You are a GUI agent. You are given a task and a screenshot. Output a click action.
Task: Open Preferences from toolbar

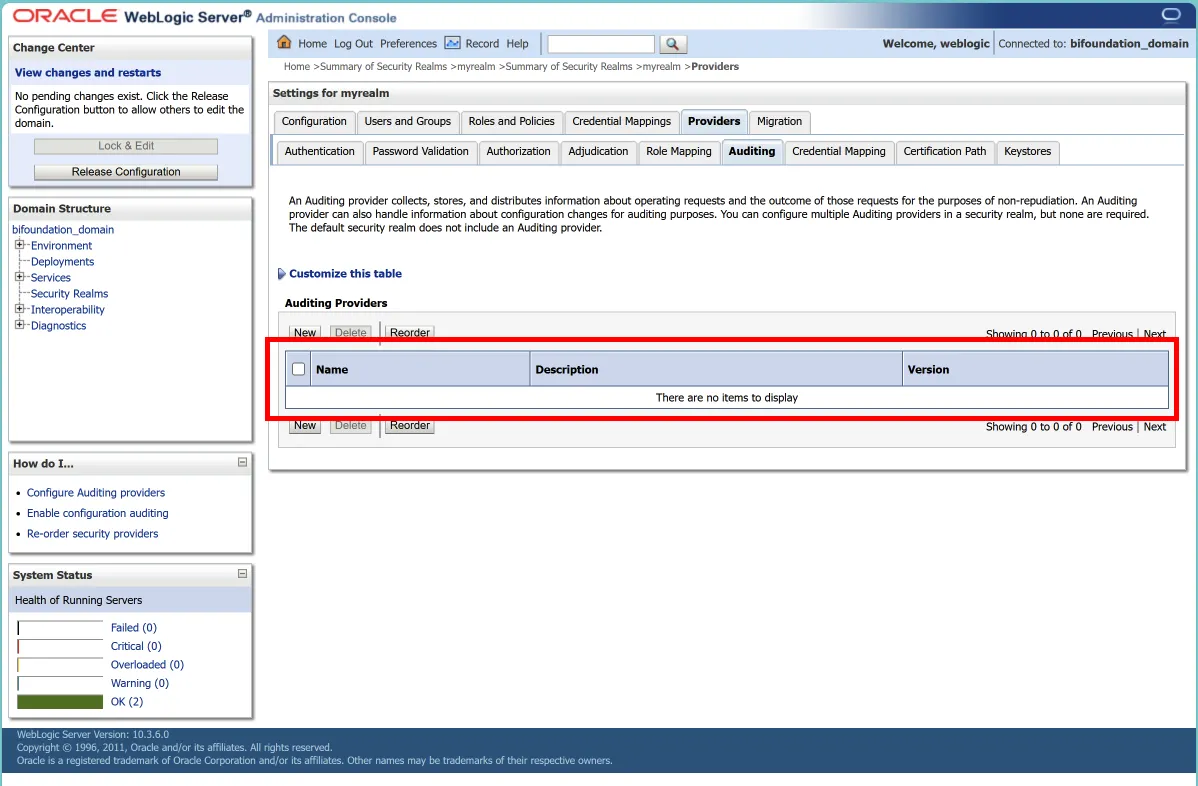coord(408,44)
